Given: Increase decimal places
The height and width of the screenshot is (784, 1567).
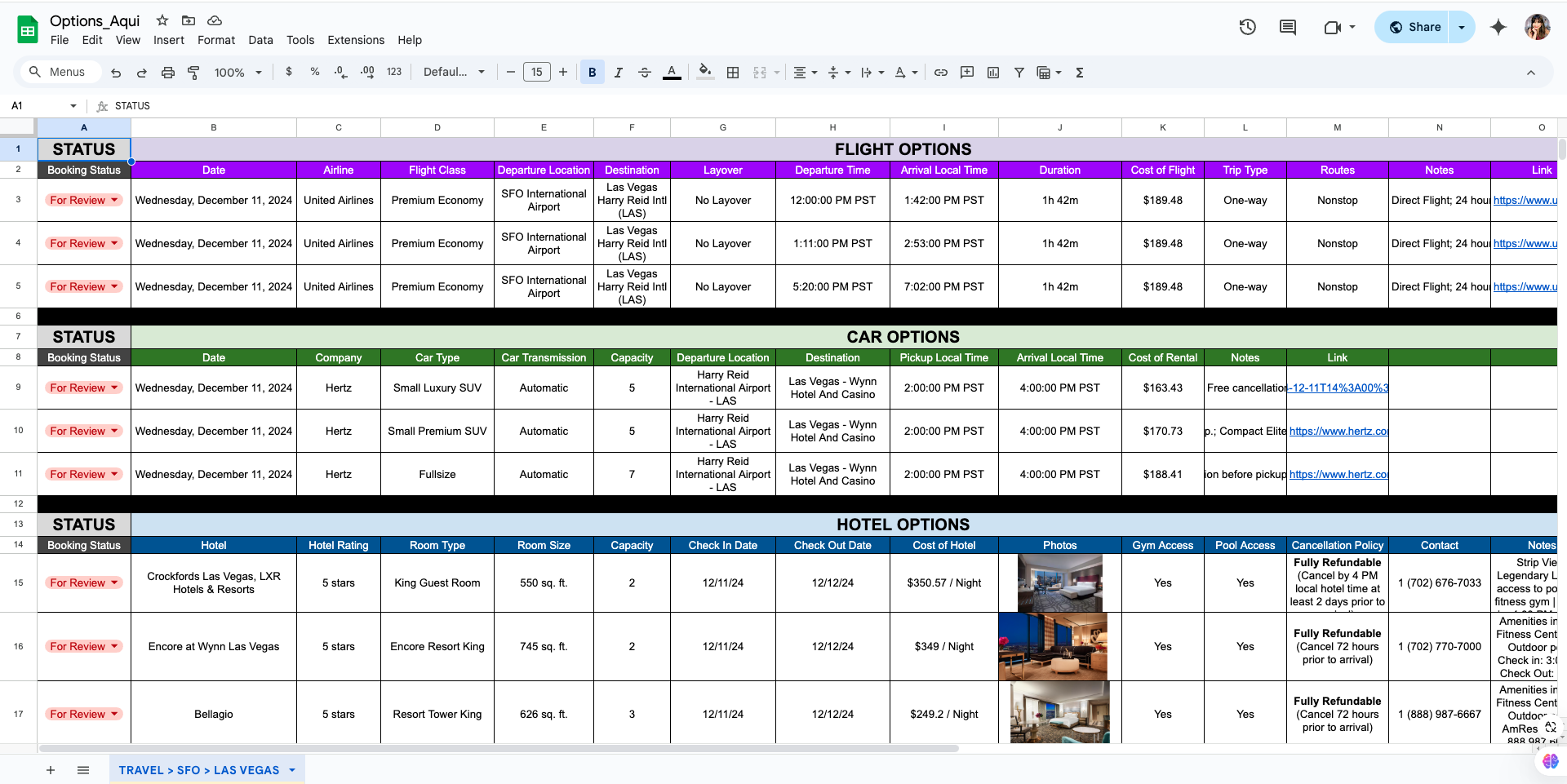Looking at the screenshot, I should pyautogui.click(x=367, y=72).
